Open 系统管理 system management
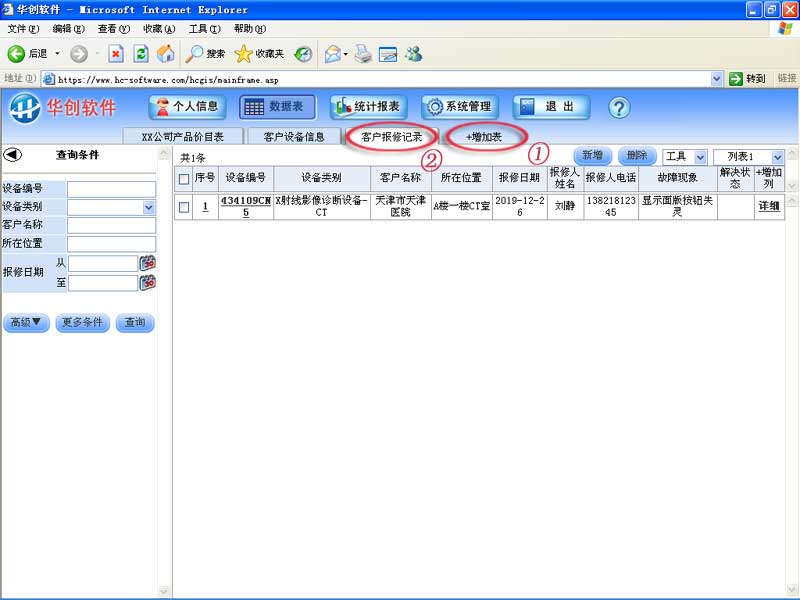This screenshot has height=600, width=800. 460,107
